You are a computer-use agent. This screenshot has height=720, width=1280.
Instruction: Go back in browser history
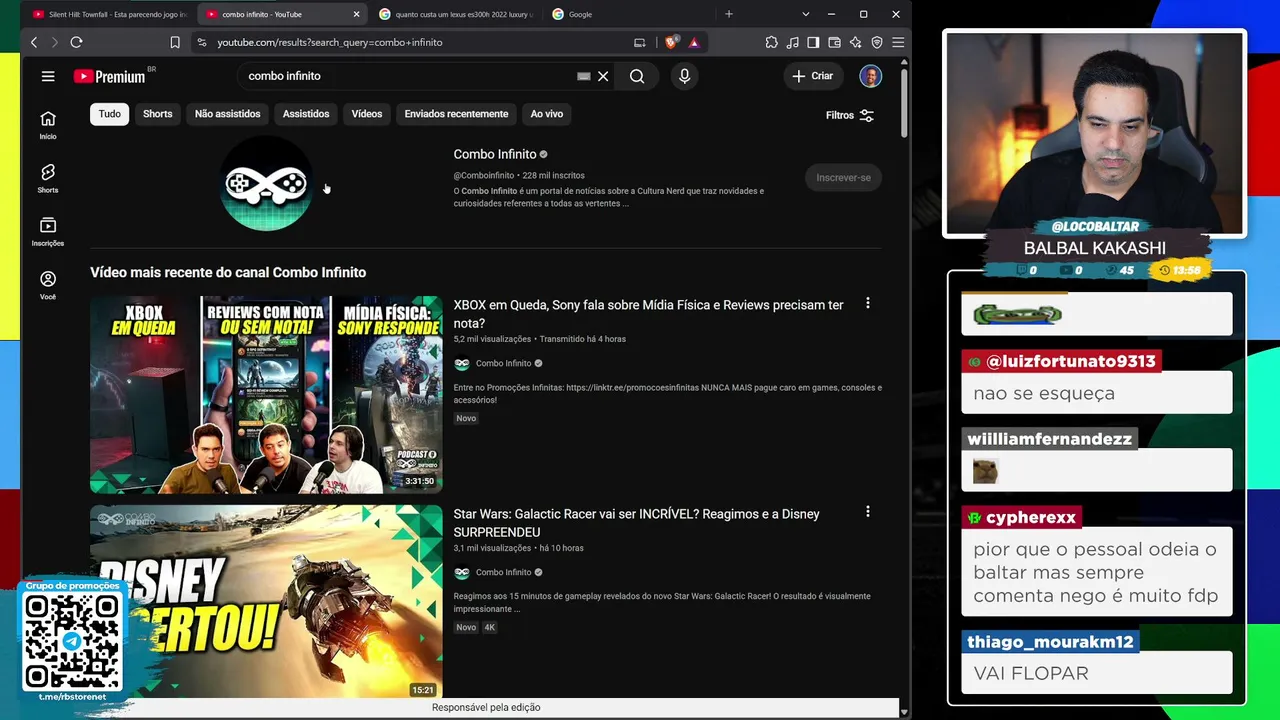click(34, 42)
